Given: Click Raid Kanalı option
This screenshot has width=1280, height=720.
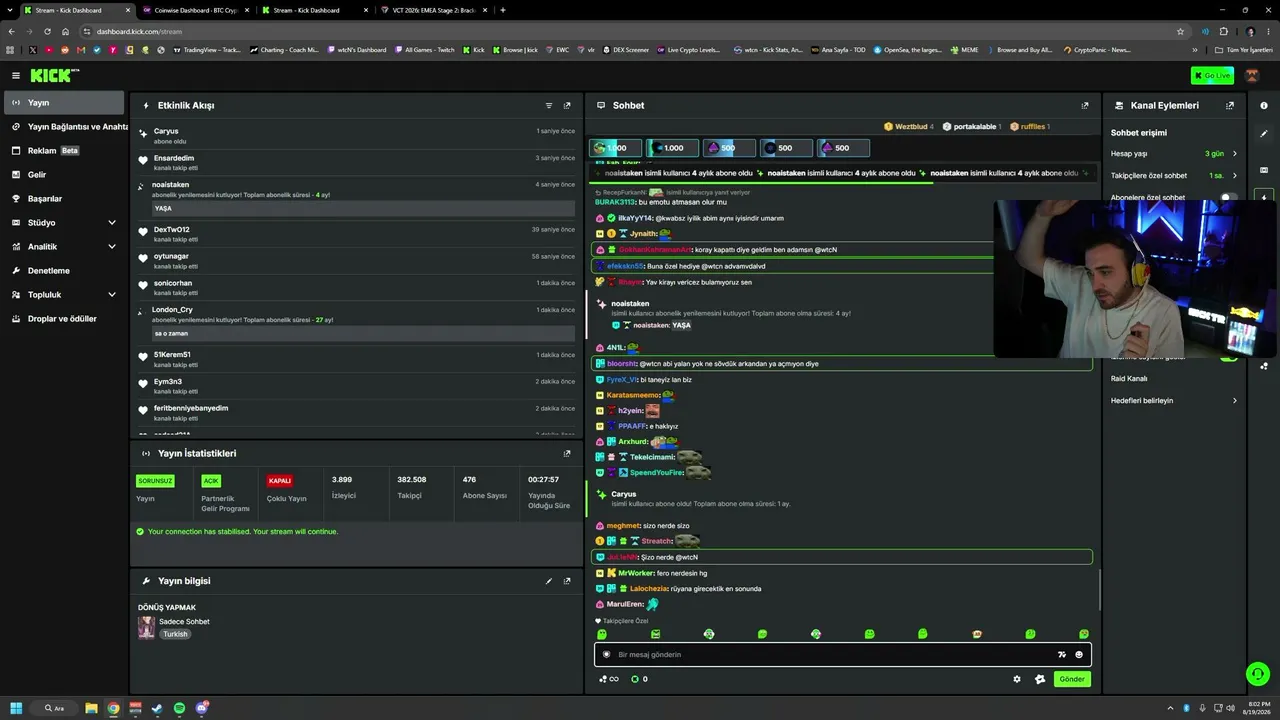Looking at the screenshot, I should [x=1129, y=379].
